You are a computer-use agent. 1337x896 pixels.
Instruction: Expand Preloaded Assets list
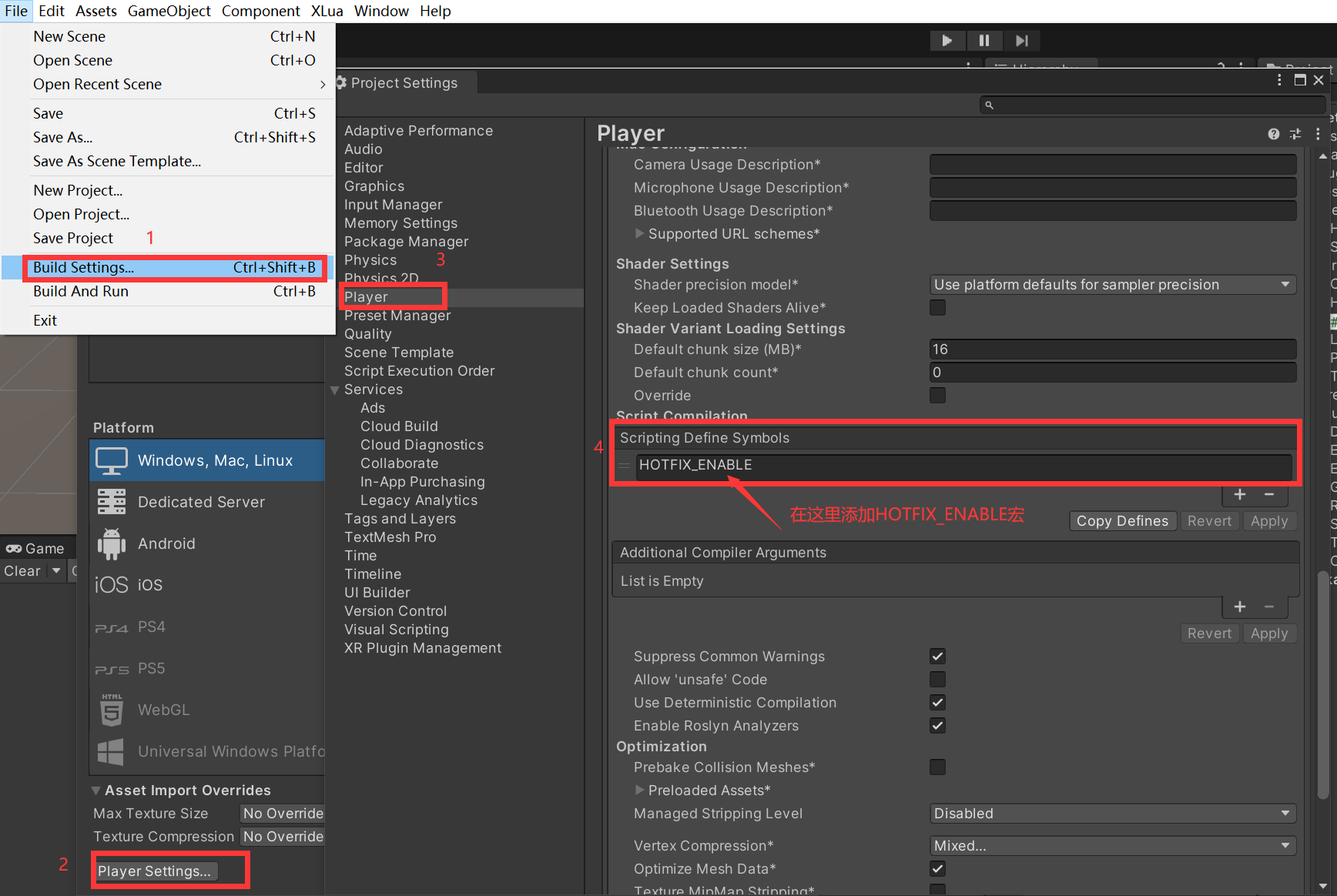click(x=639, y=790)
